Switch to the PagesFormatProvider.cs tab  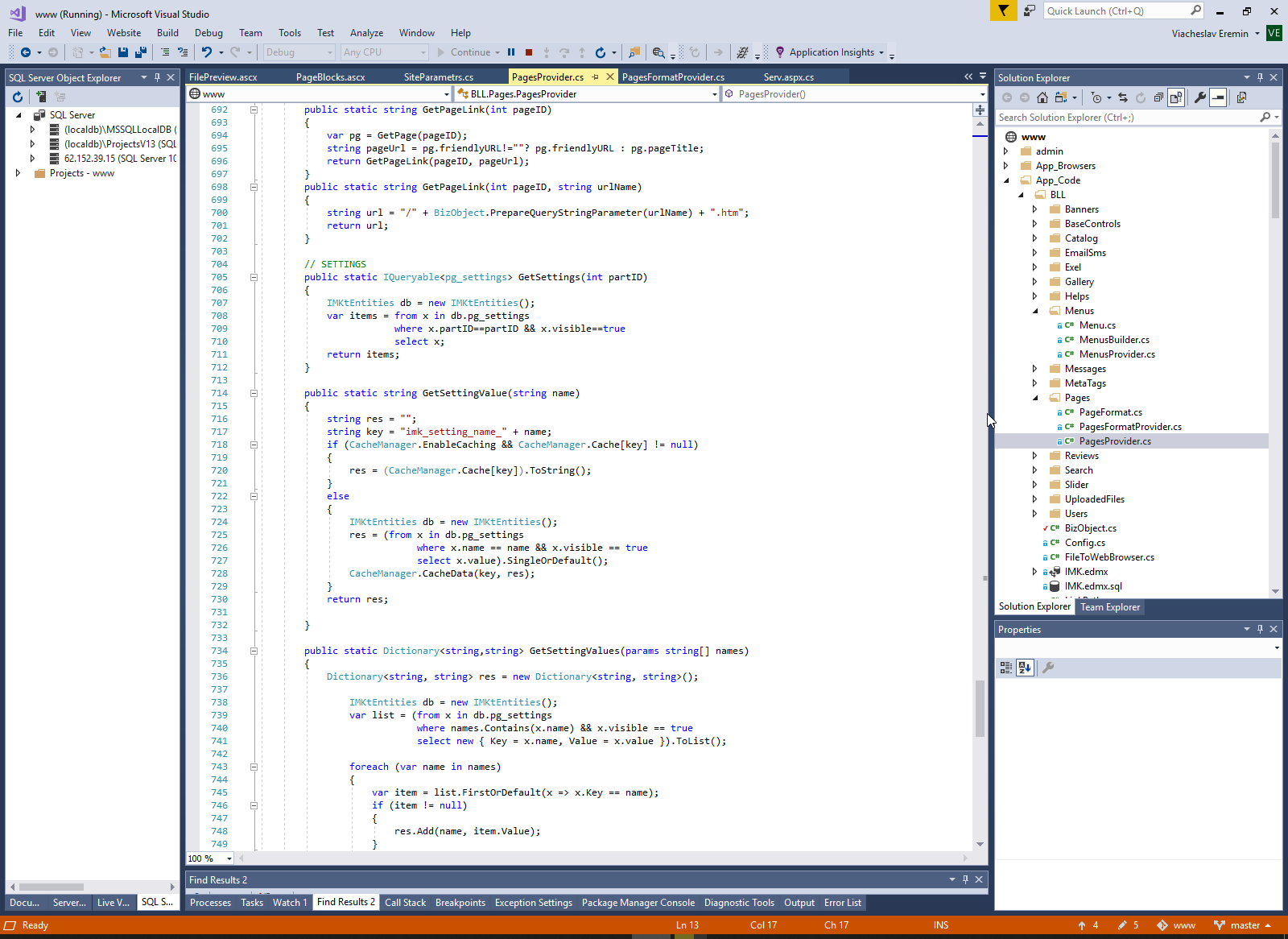pos(673,77)
